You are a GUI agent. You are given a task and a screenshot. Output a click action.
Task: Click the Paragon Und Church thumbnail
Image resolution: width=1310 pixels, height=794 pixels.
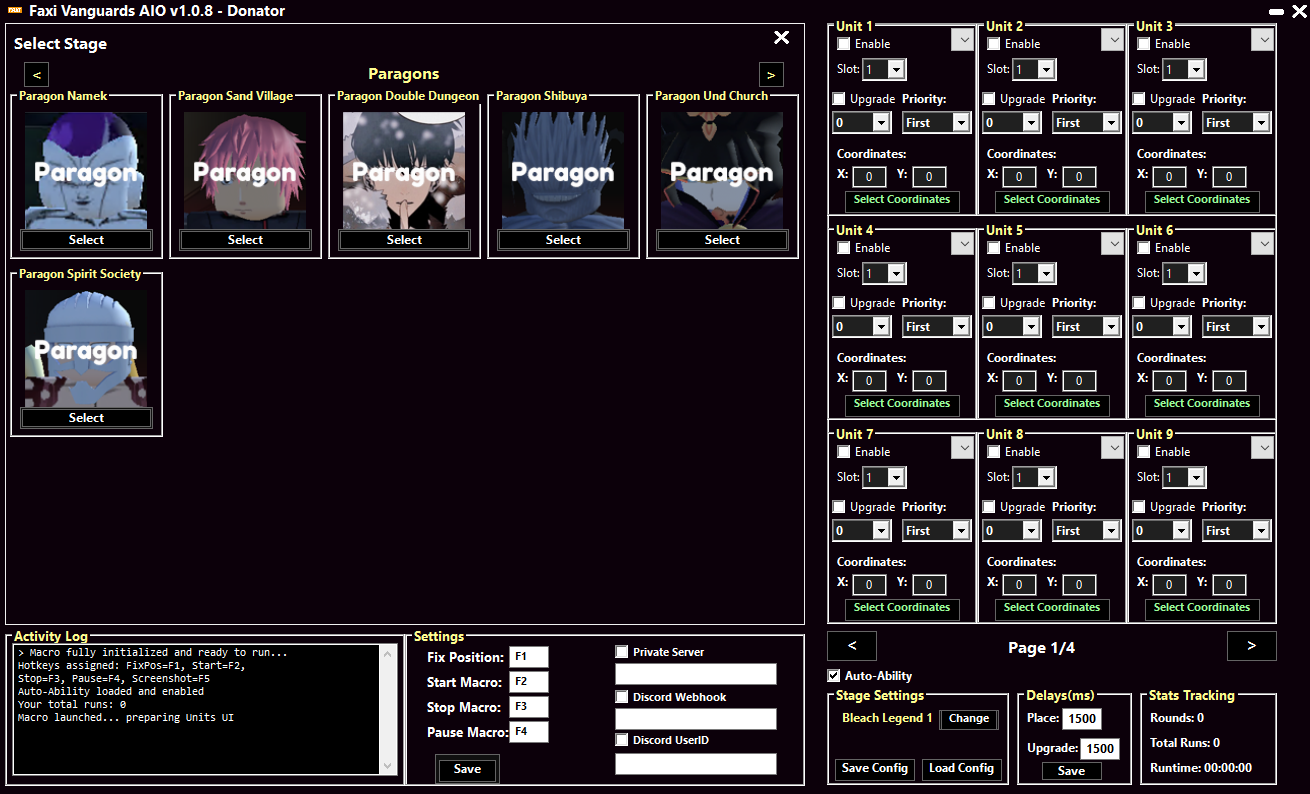tap(722, 170)
